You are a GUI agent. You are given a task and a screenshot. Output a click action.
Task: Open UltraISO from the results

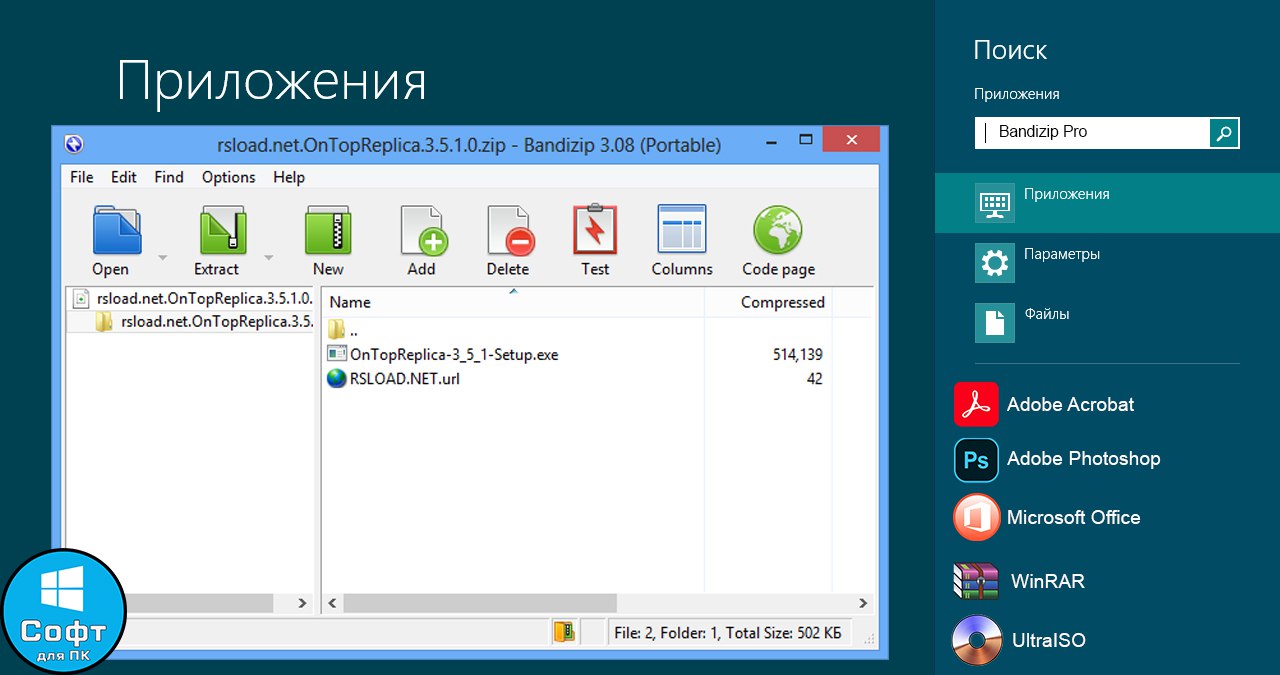[x=1020, y=640]
